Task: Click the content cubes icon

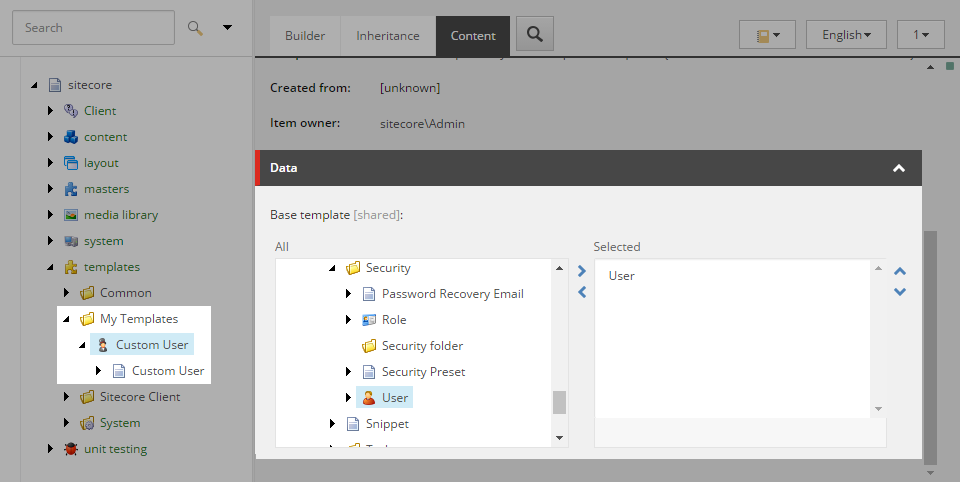Action: pyautogui.click(x=71, y=137)
